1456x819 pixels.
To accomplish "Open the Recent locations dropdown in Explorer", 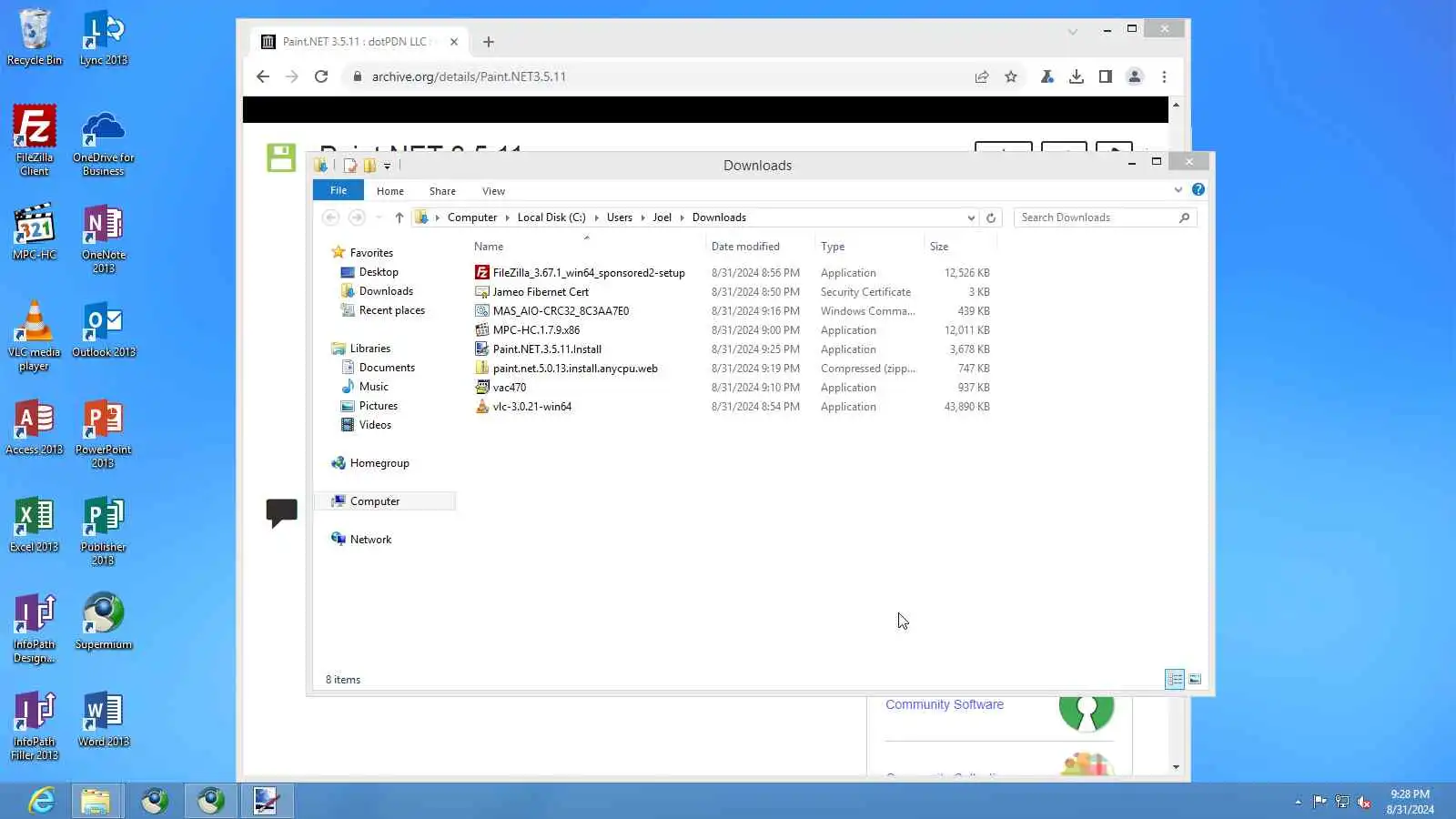I will (379, 217).
